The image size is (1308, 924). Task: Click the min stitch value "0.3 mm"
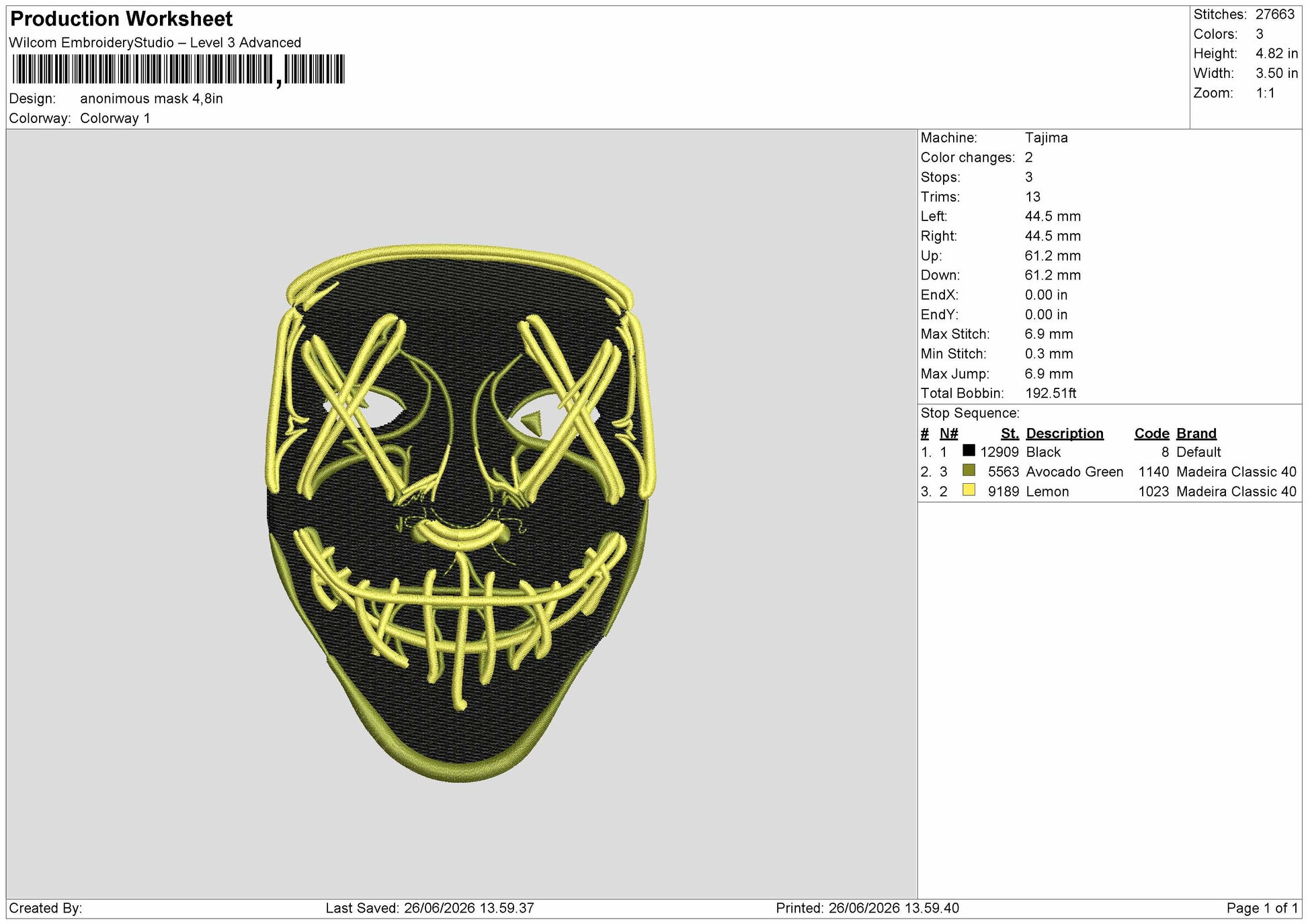[1049, 354]
